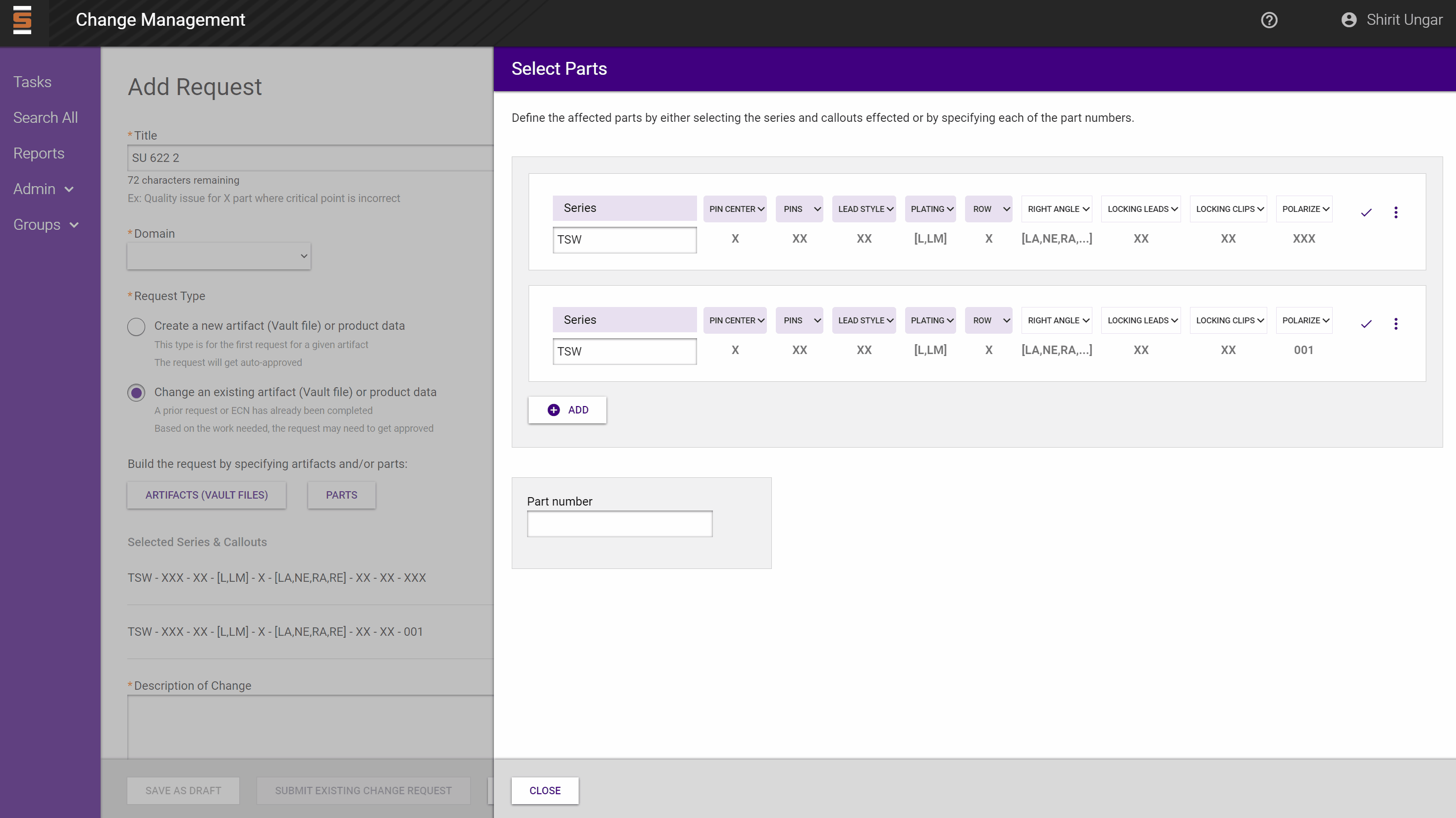Open Tasks in the sidebar
The width and height of the screenshot is (1456, 818).
tap(32, 82)
